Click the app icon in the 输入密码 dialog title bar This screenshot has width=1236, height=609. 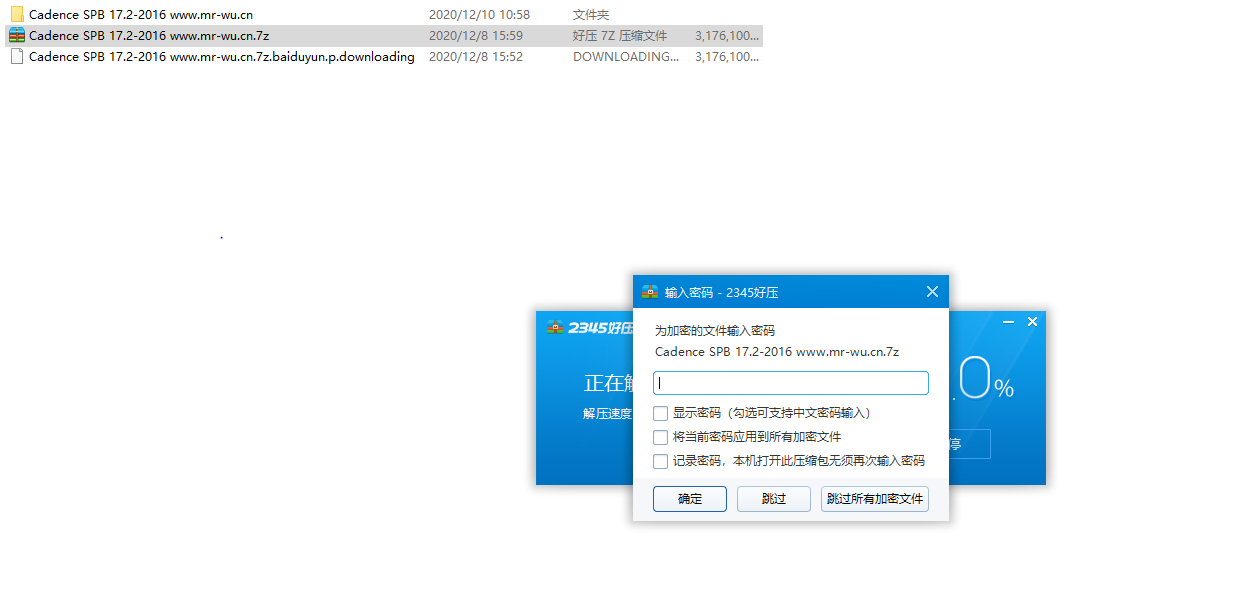(650, 292)
